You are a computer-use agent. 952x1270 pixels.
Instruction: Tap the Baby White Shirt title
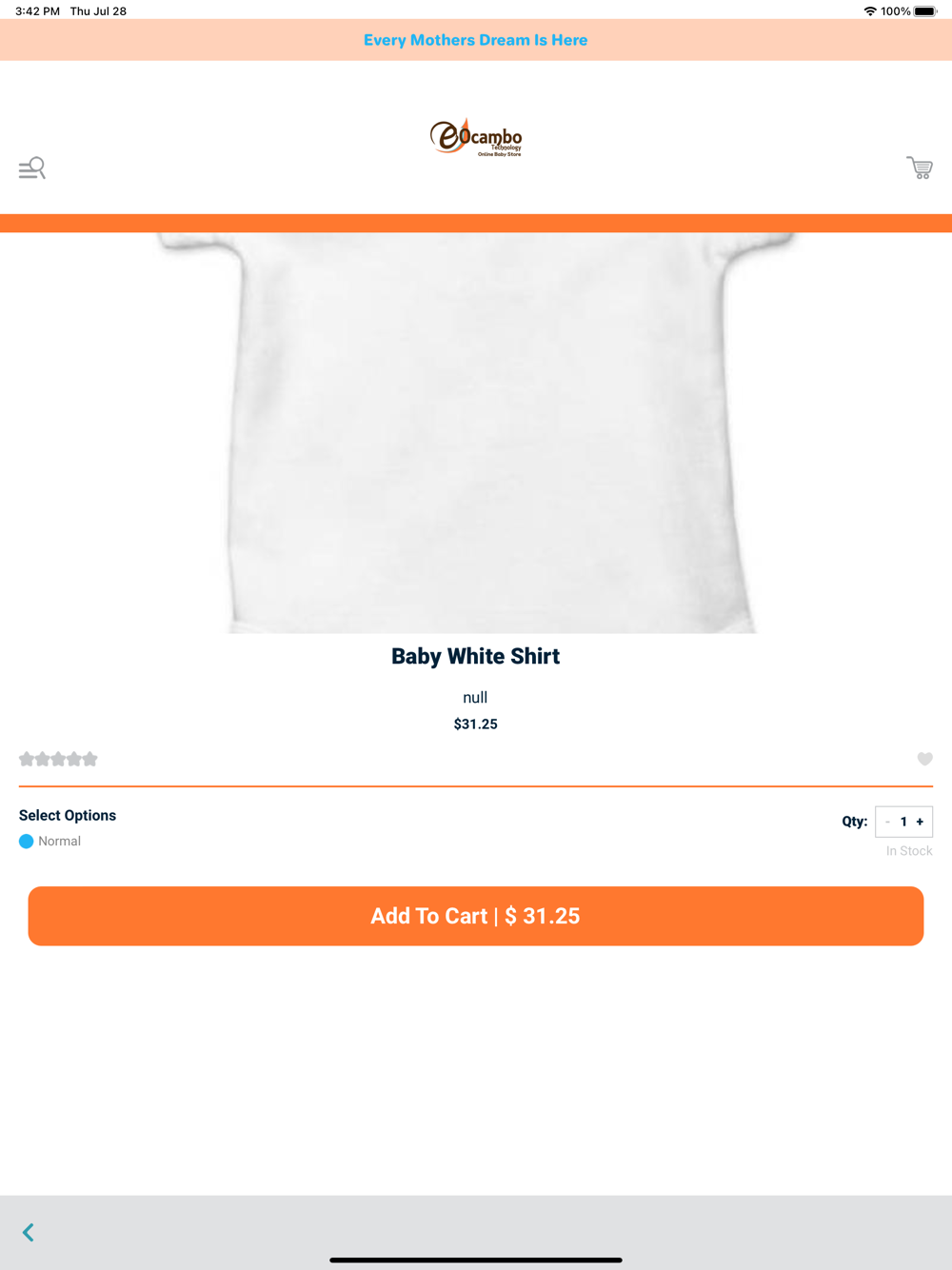click(476, 656)
